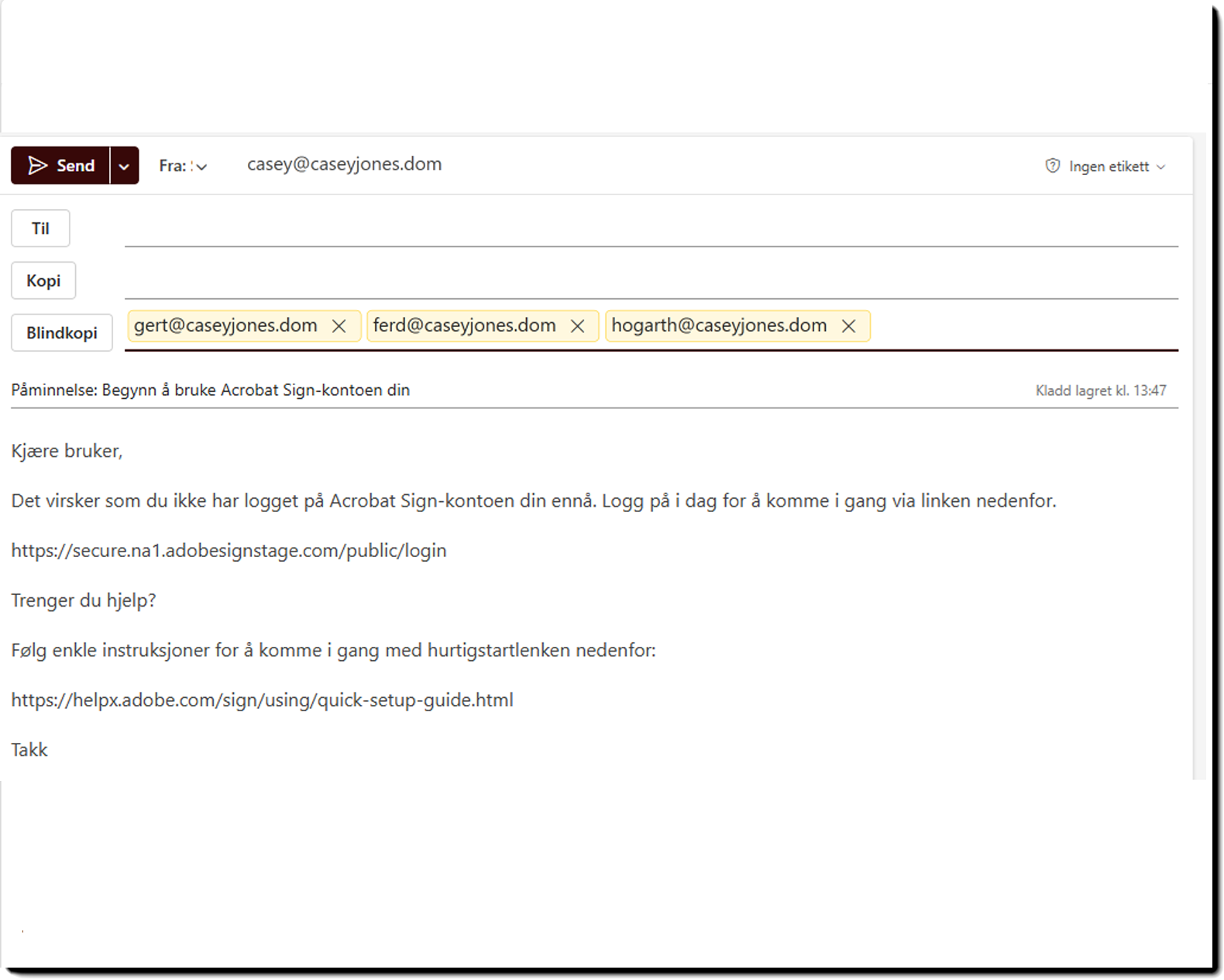1224x980 pixels.
Task: Expand the Fra sender dropdown
Action: (201, 167)
